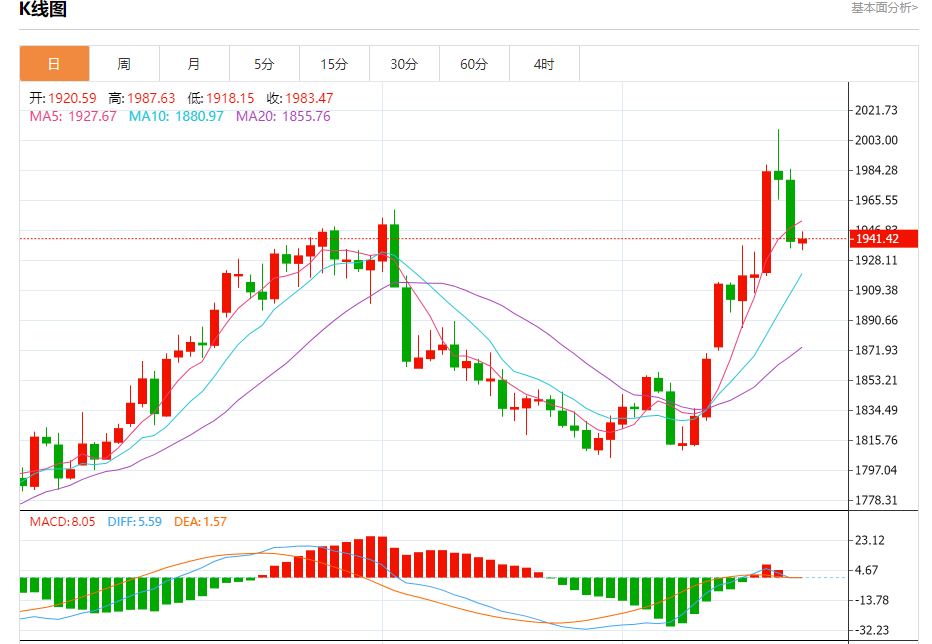Click the 开: 1920.59 open value

click(x=63, y=98)
